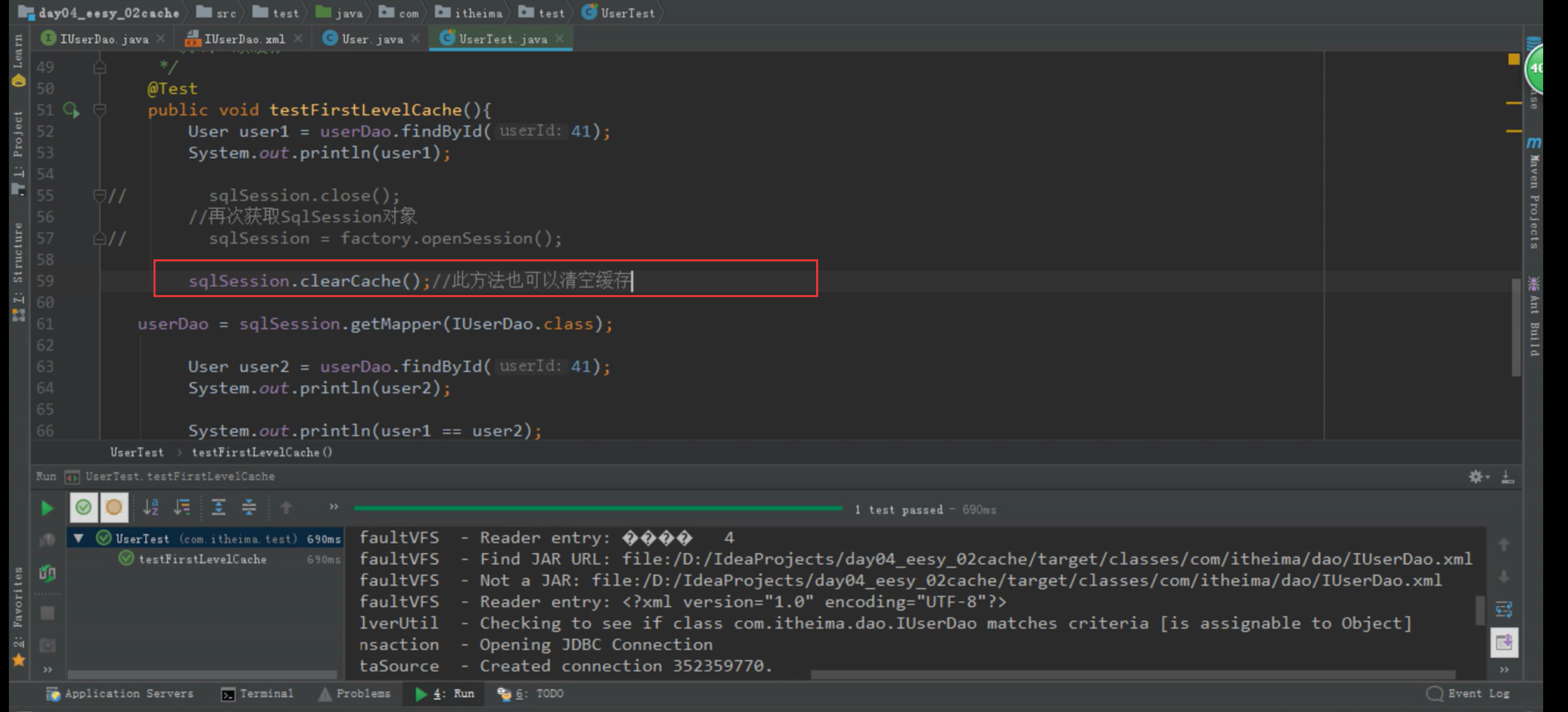Collapse the UserTest tree node

point(78,539)
